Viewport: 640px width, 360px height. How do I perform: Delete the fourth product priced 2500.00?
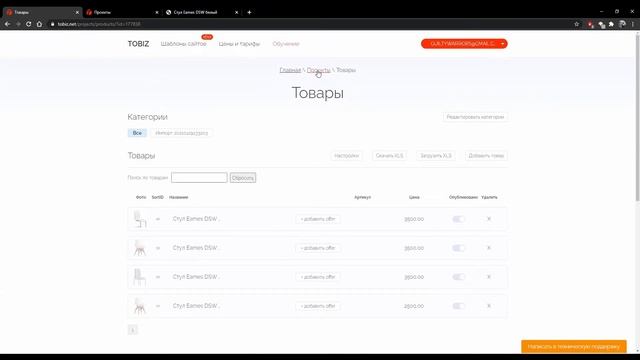489,306
